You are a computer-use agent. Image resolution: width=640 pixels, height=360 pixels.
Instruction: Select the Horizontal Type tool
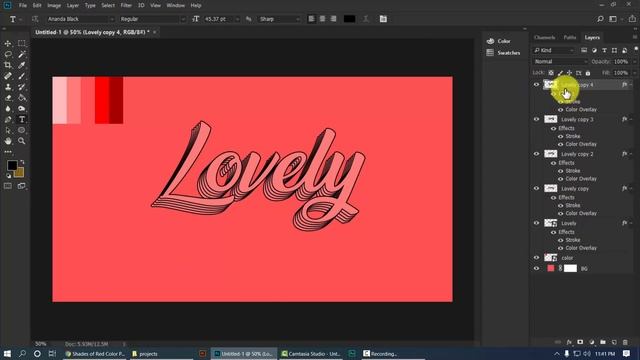pyautogui.click(x=22, y=119)
